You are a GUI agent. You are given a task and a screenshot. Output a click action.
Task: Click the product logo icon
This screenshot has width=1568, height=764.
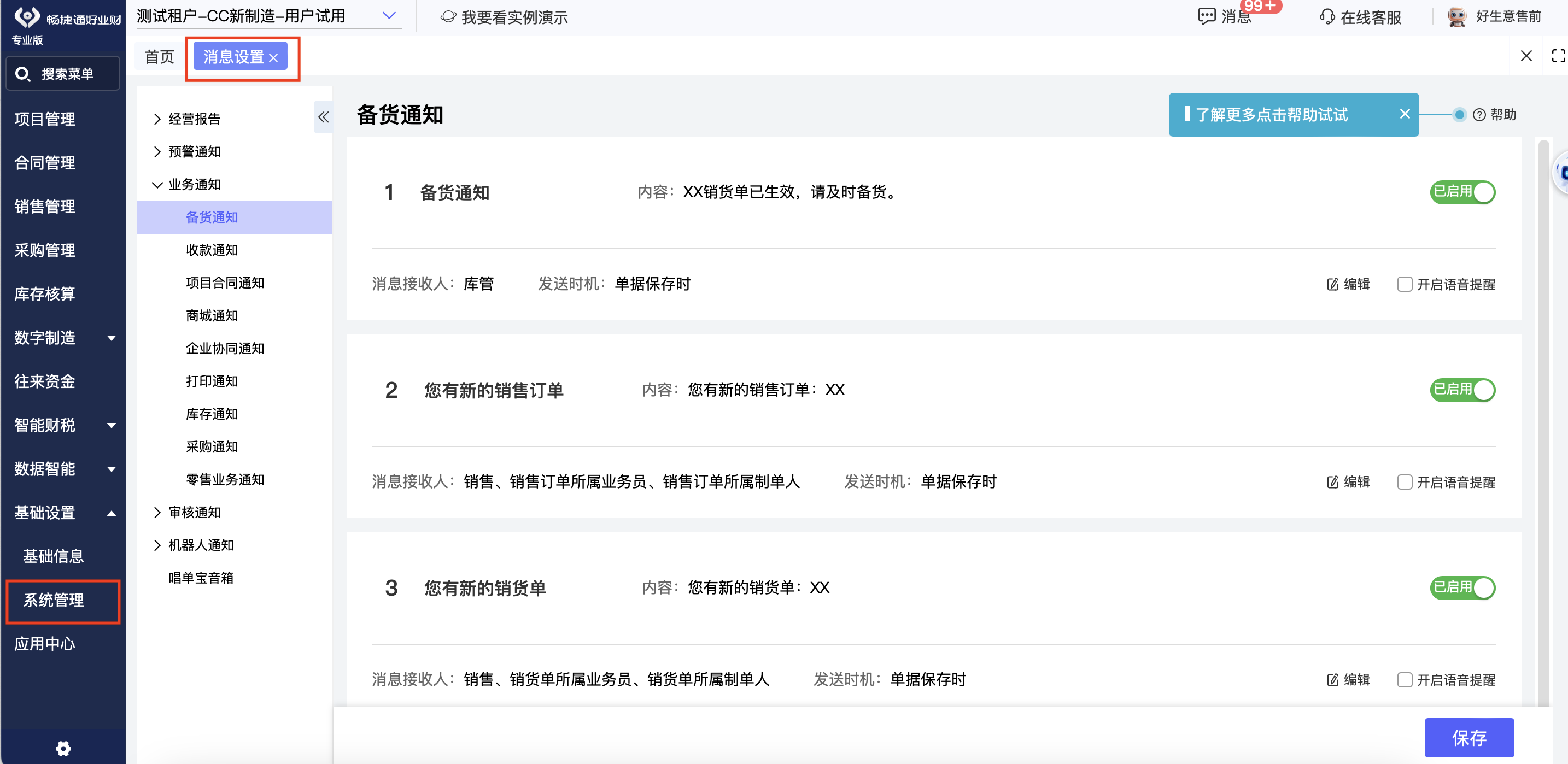27,16
